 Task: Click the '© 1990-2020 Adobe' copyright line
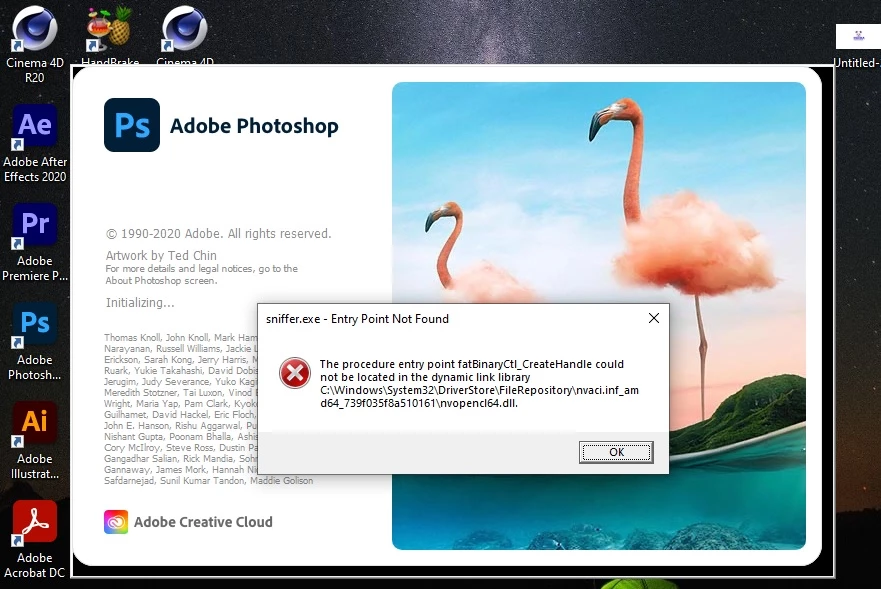(x=219, y=233)
